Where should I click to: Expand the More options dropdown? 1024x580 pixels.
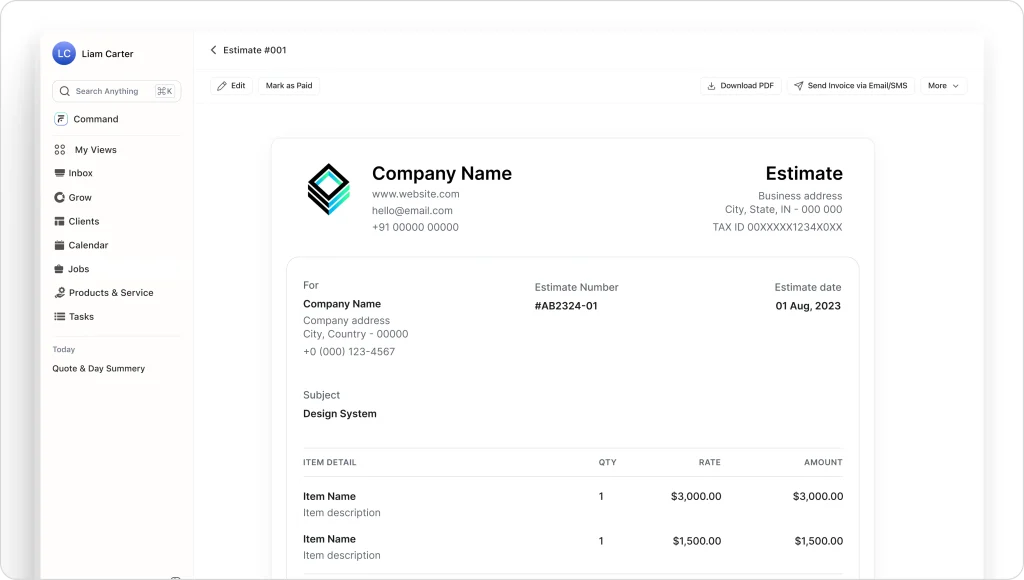pyautogui.click(x=942, y=86)
